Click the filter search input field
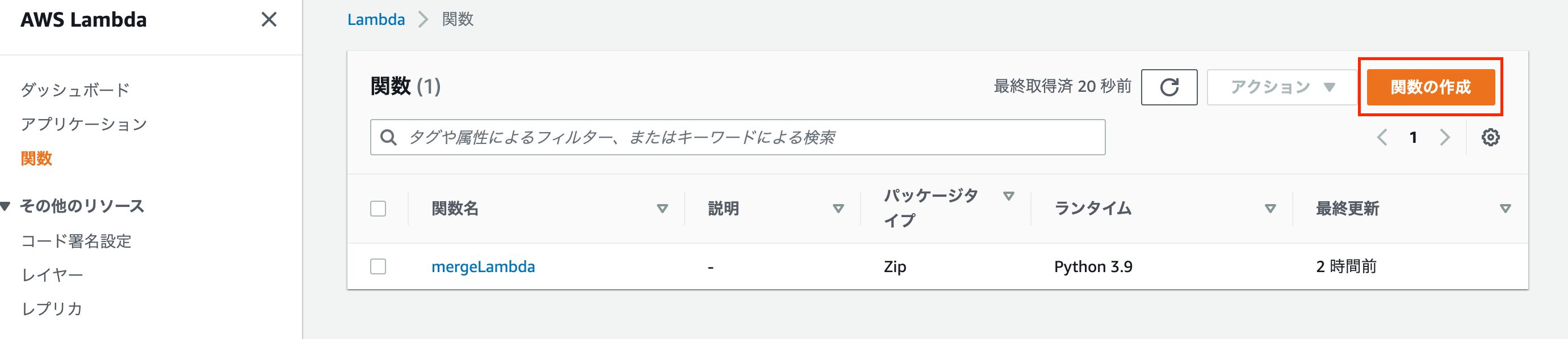Image resolution: width=1568 pixels, height=339 pixels. point(737,137)
